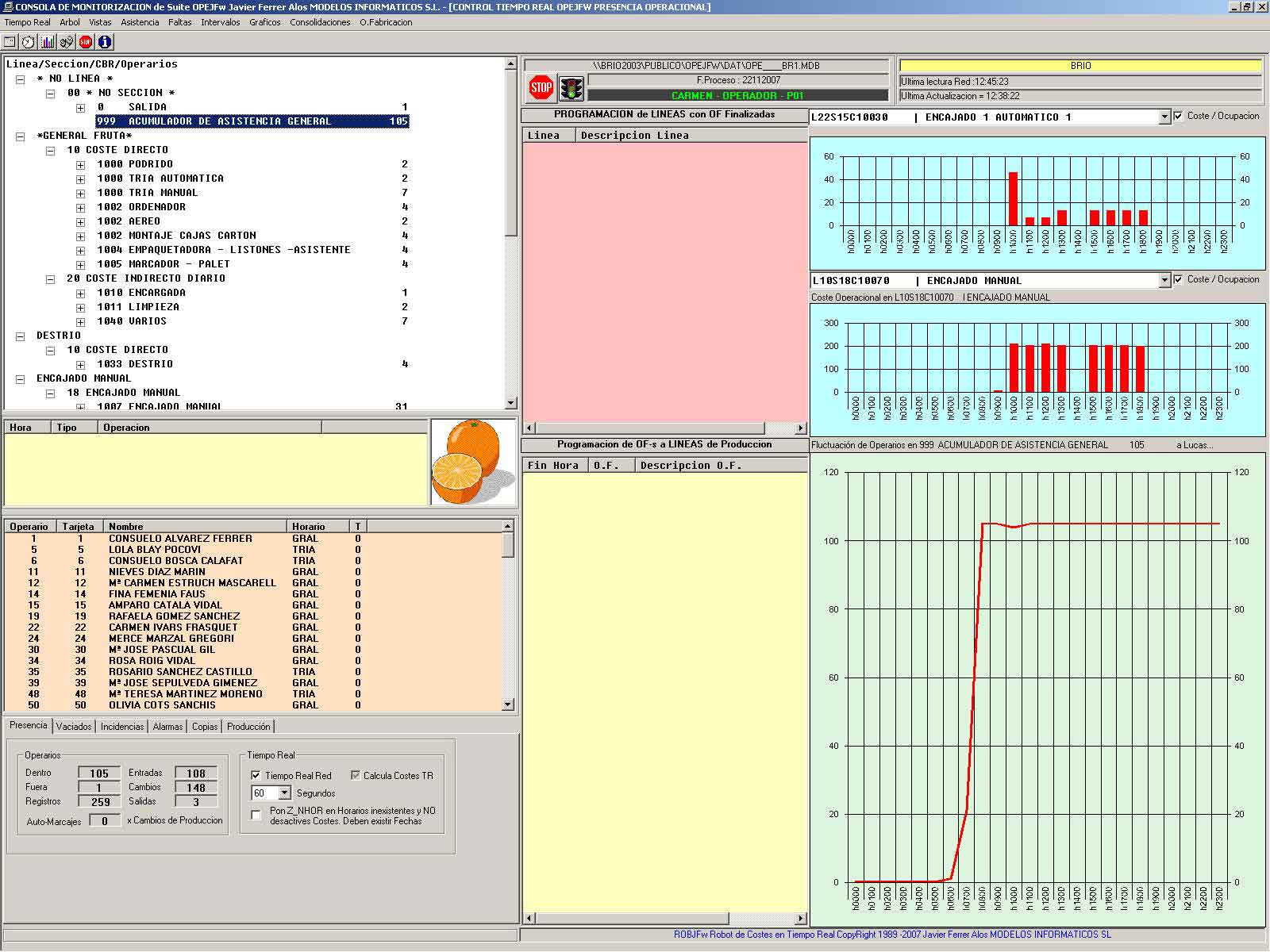Toggle the Tiempo Real Red checkbox
1270x952 pixels.
tap(256, 775)
